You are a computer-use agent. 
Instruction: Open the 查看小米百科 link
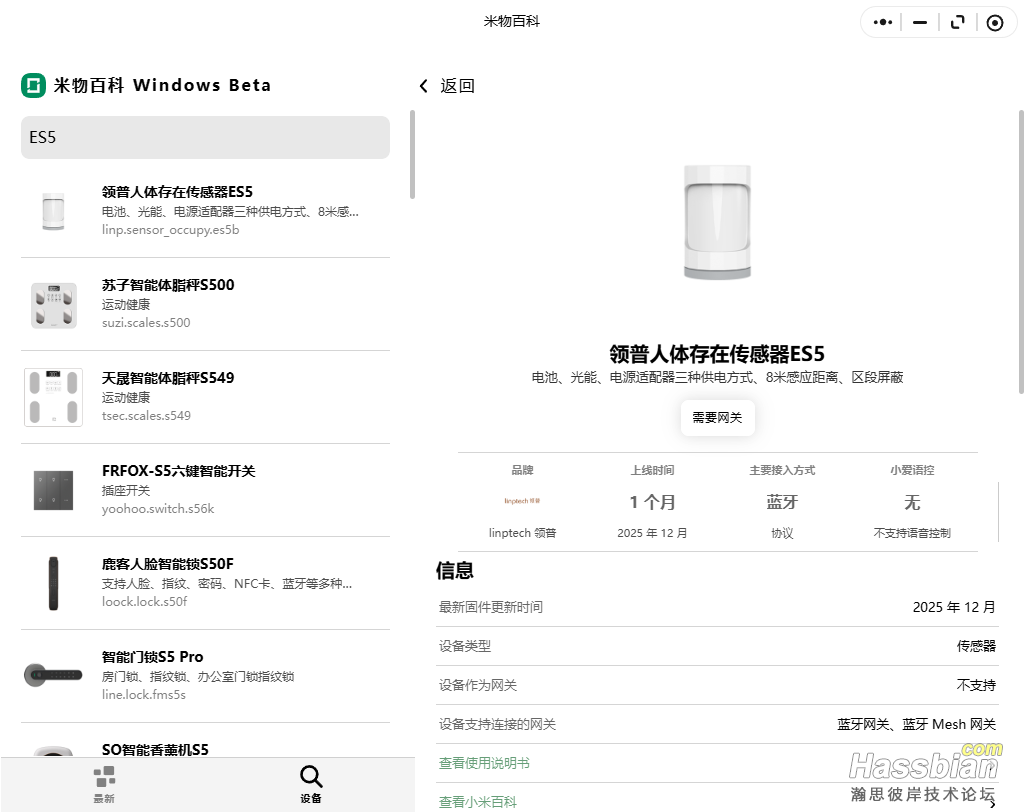(478, 802)
